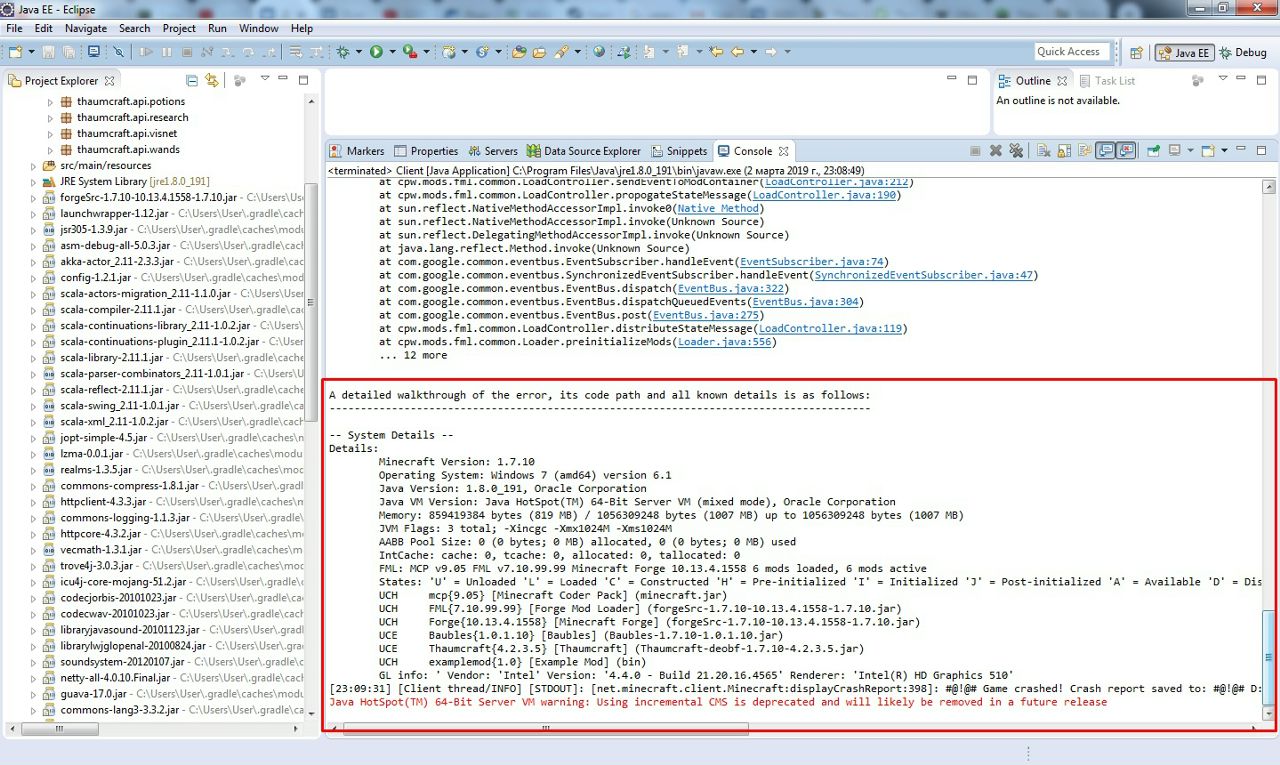Switch to the Markers tab
Image resolution: width=1280 pixels, height=765 pixels.
[357, 151]
